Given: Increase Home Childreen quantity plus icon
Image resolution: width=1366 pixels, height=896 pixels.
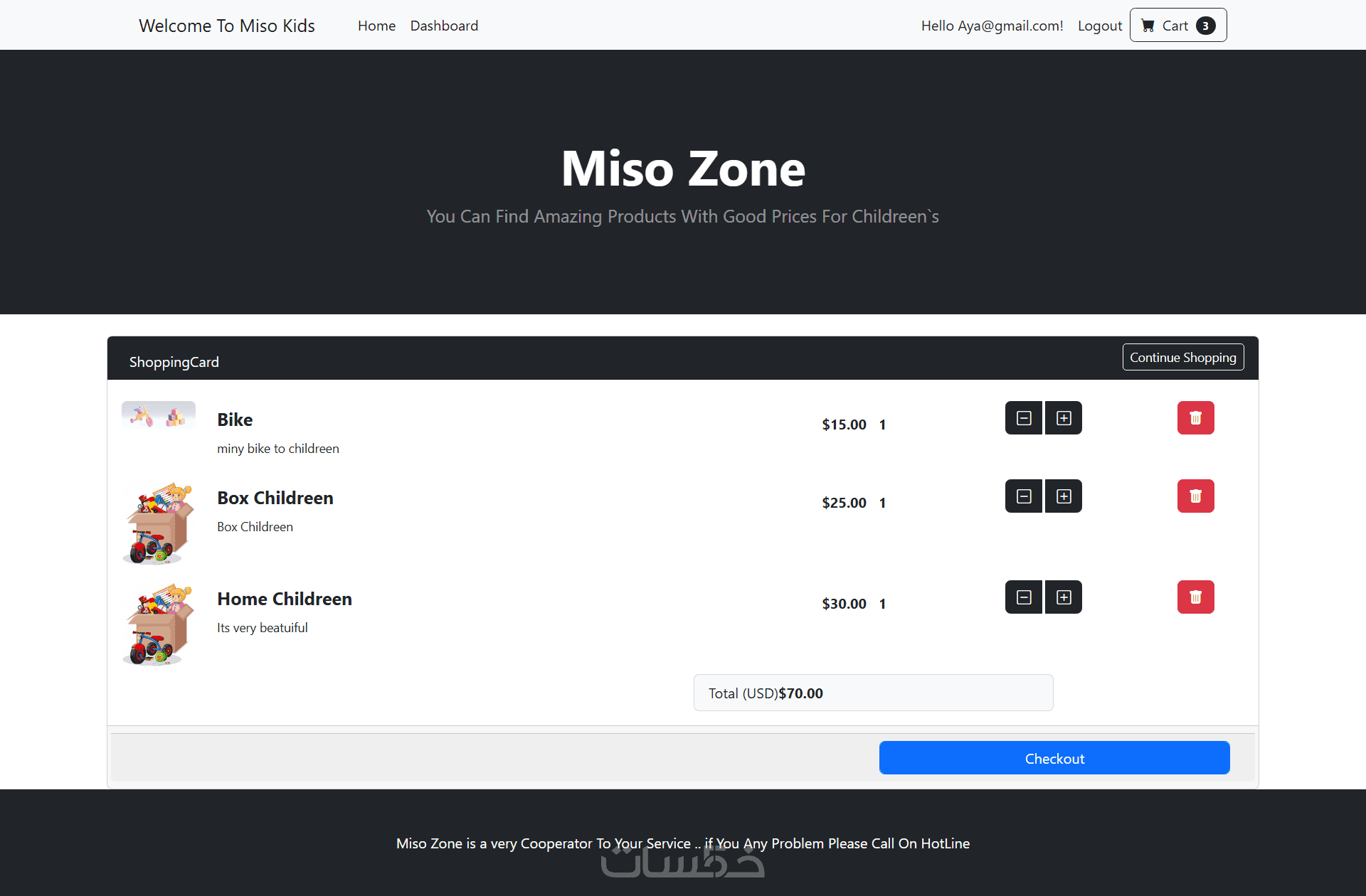Looking at the screenshot, I should tap(1064, 597).
